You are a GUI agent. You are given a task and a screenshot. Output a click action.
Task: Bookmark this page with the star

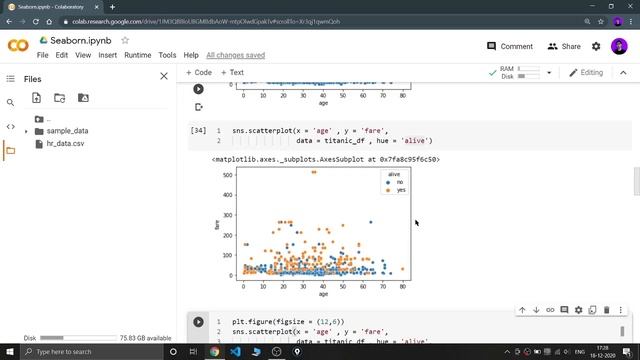point(600,22)
